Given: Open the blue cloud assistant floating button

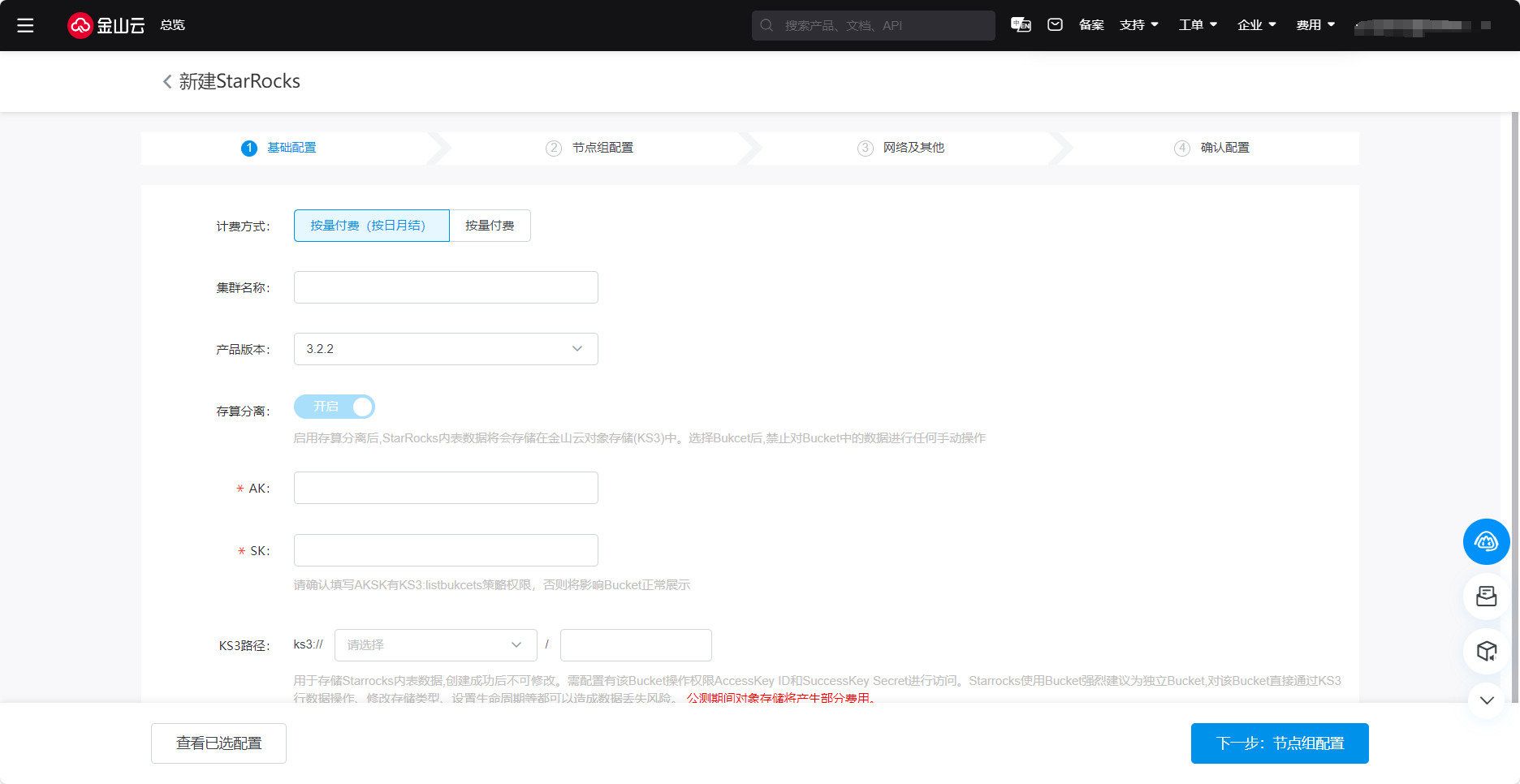Looking at the screenshot, I should click(x=1486, y=541).
